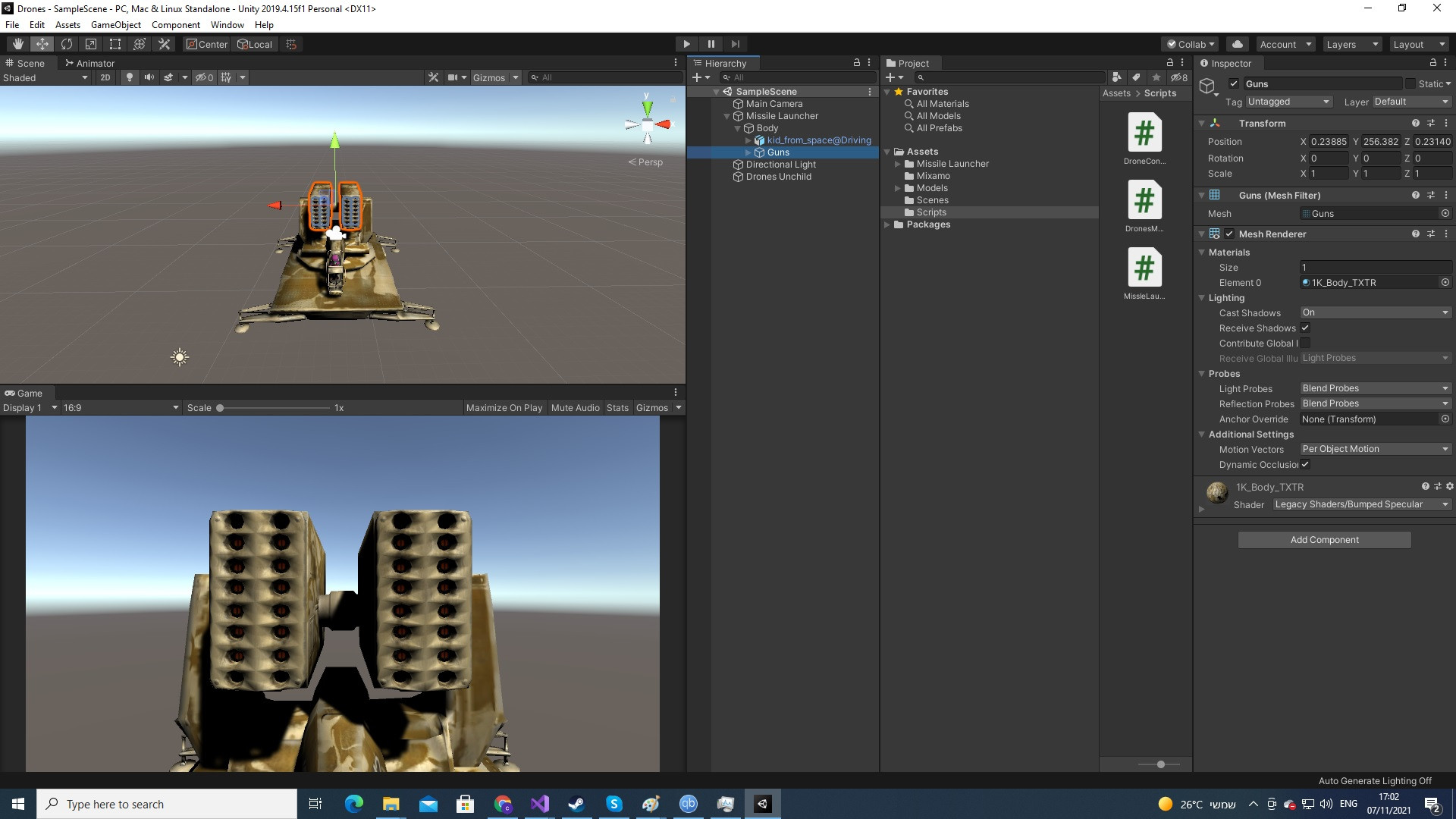Select the Rotate tool
The image size is (1456, 819).
pyautogui.click(x=66, y=44)
